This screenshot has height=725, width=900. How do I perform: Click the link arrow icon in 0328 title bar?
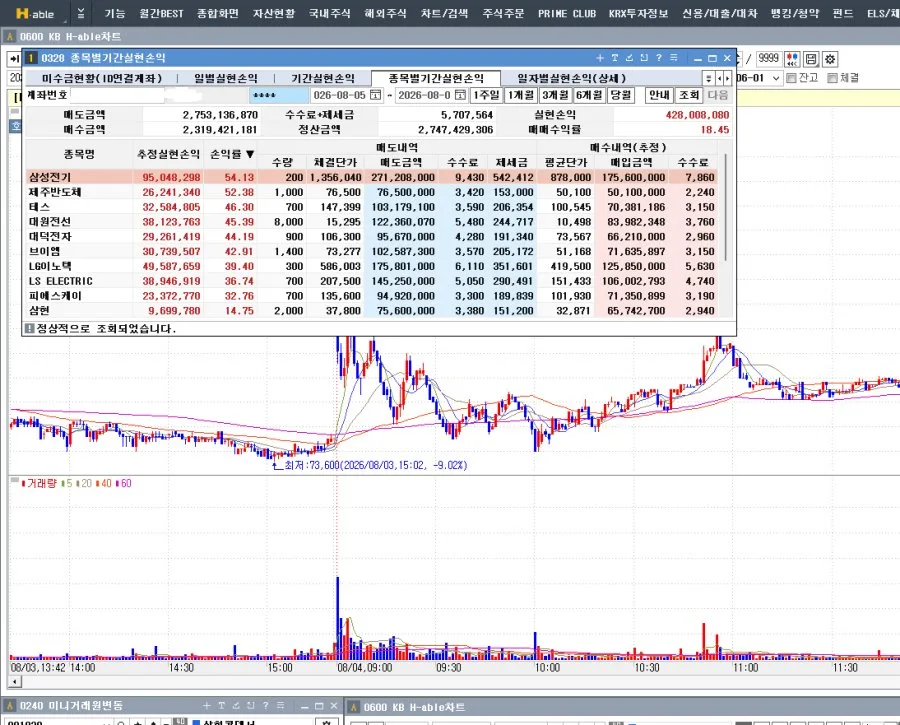coord(630,58)
